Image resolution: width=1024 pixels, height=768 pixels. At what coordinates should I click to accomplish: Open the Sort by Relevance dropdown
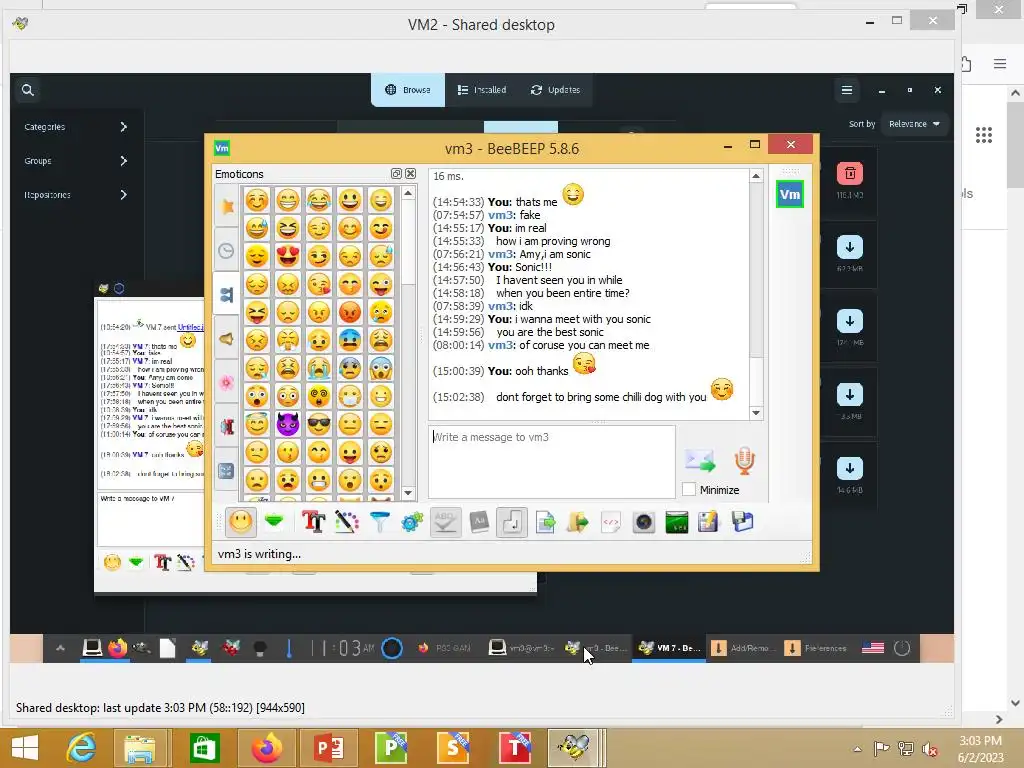click(x=914, y=123)
